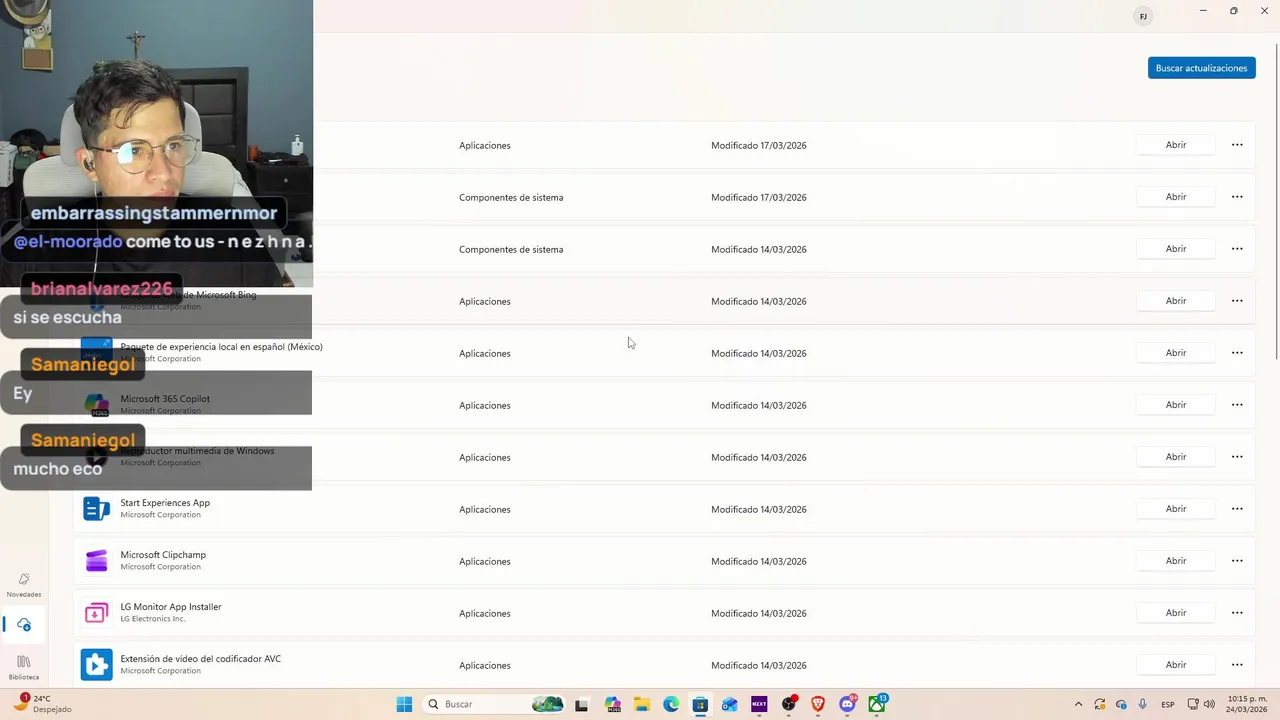Click the Microsoft Clipchamp icon
The image size is (1280, 720).
(96, 561)
